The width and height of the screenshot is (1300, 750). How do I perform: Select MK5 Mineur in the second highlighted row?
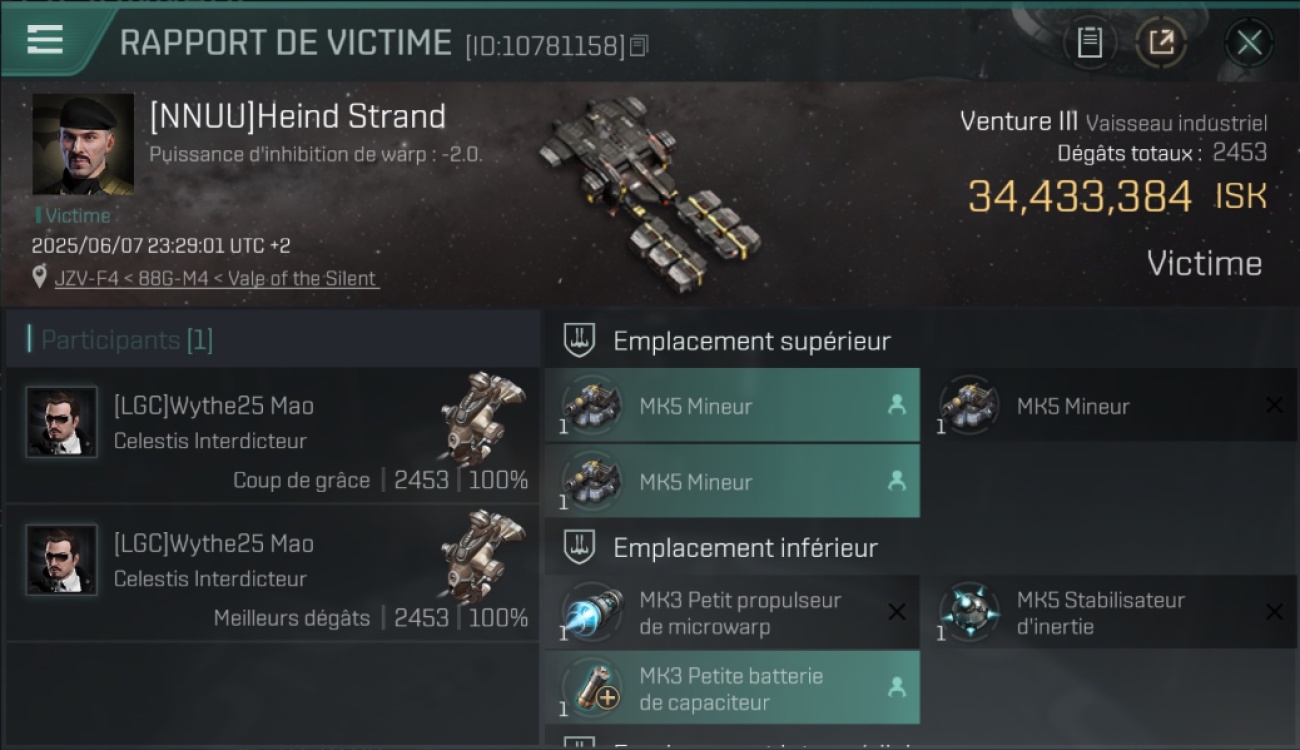tap(732, 481)
